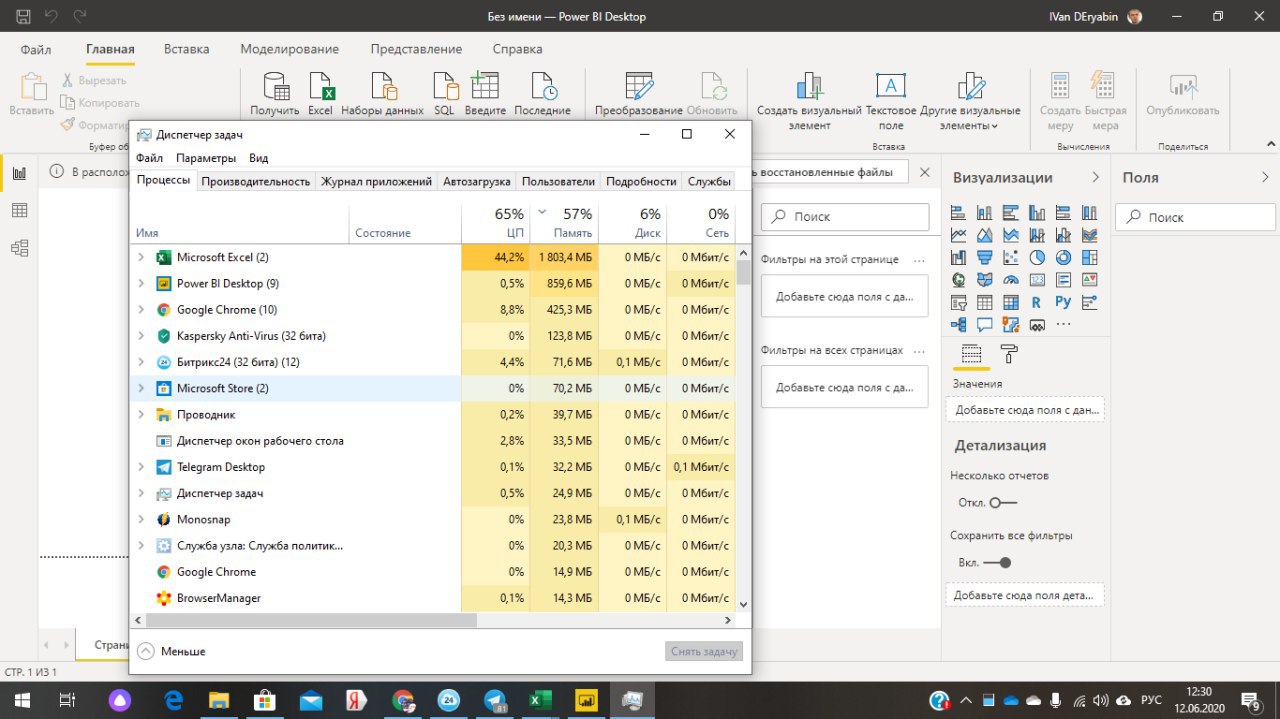Select the decomposition tree visualization
Screen dimensions: 1280x719
(958, 324)
